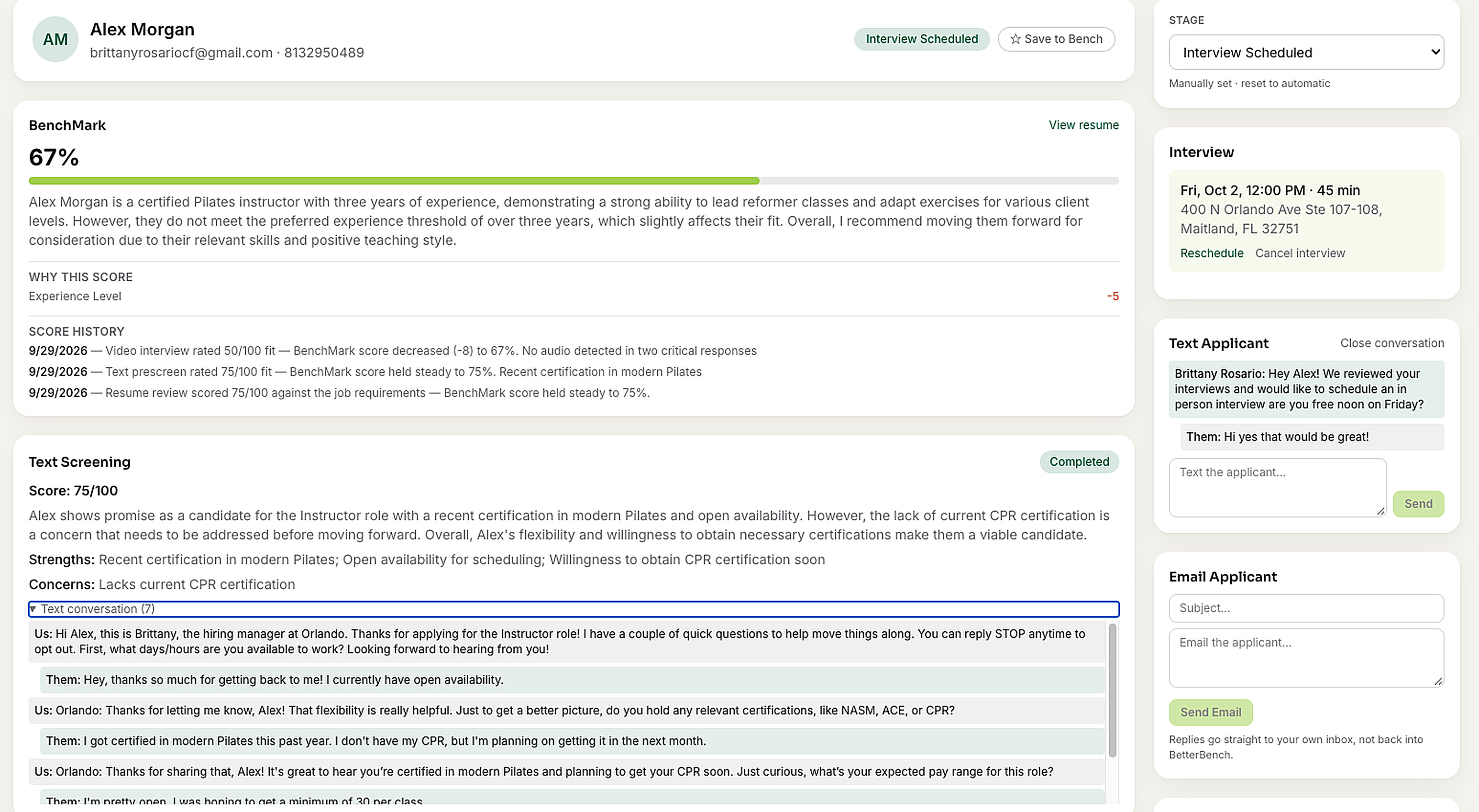The image size is (1479, 812).
Task: Click the open availability reply message
Action: point(572,680)
